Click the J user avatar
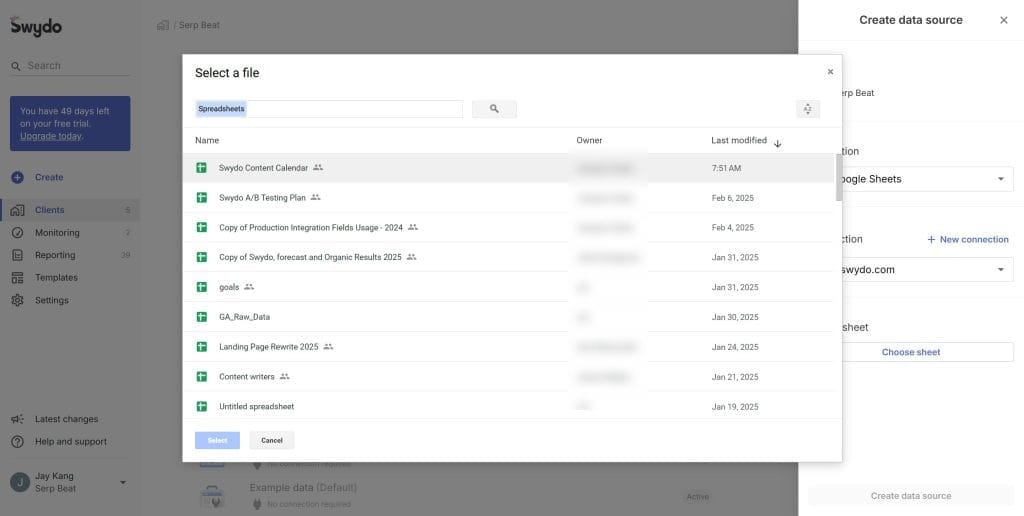Screen dimensions: 1024x516 [x=20, y=483]
